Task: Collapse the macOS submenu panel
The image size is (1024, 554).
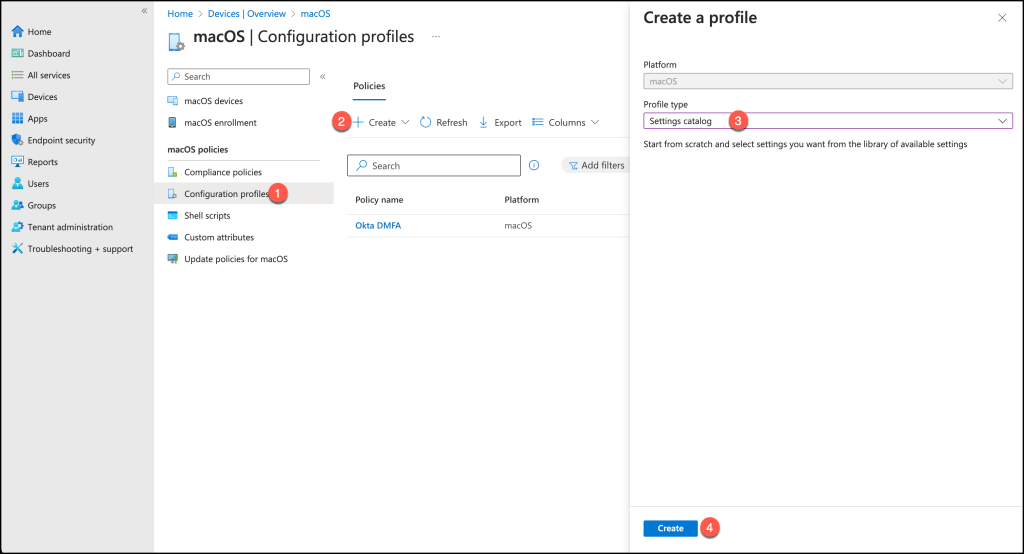Action: [x=323, y=76]
